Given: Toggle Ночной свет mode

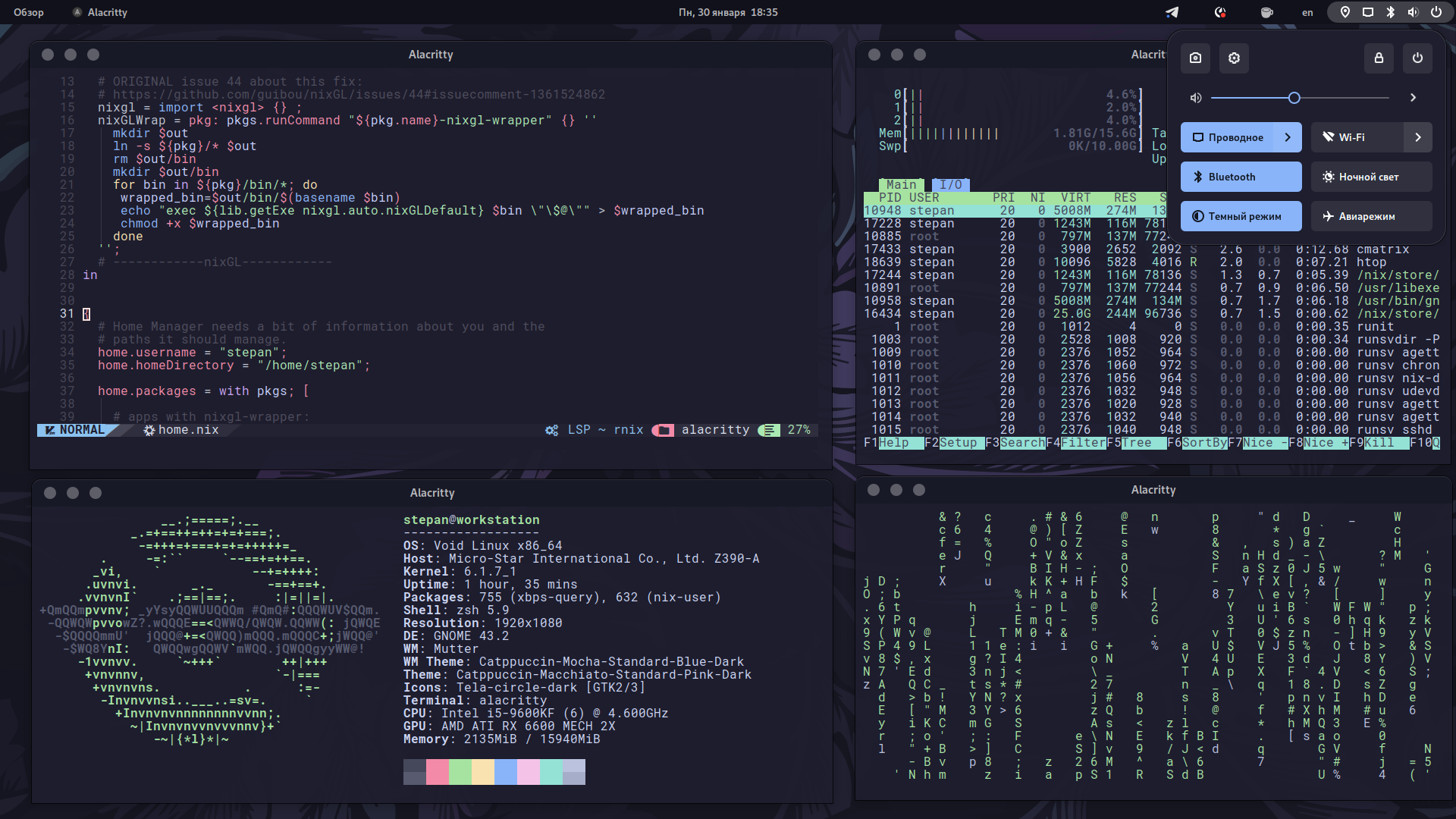Looking at the screenshot, I should pyautogui.click(x=1370, y=177).
